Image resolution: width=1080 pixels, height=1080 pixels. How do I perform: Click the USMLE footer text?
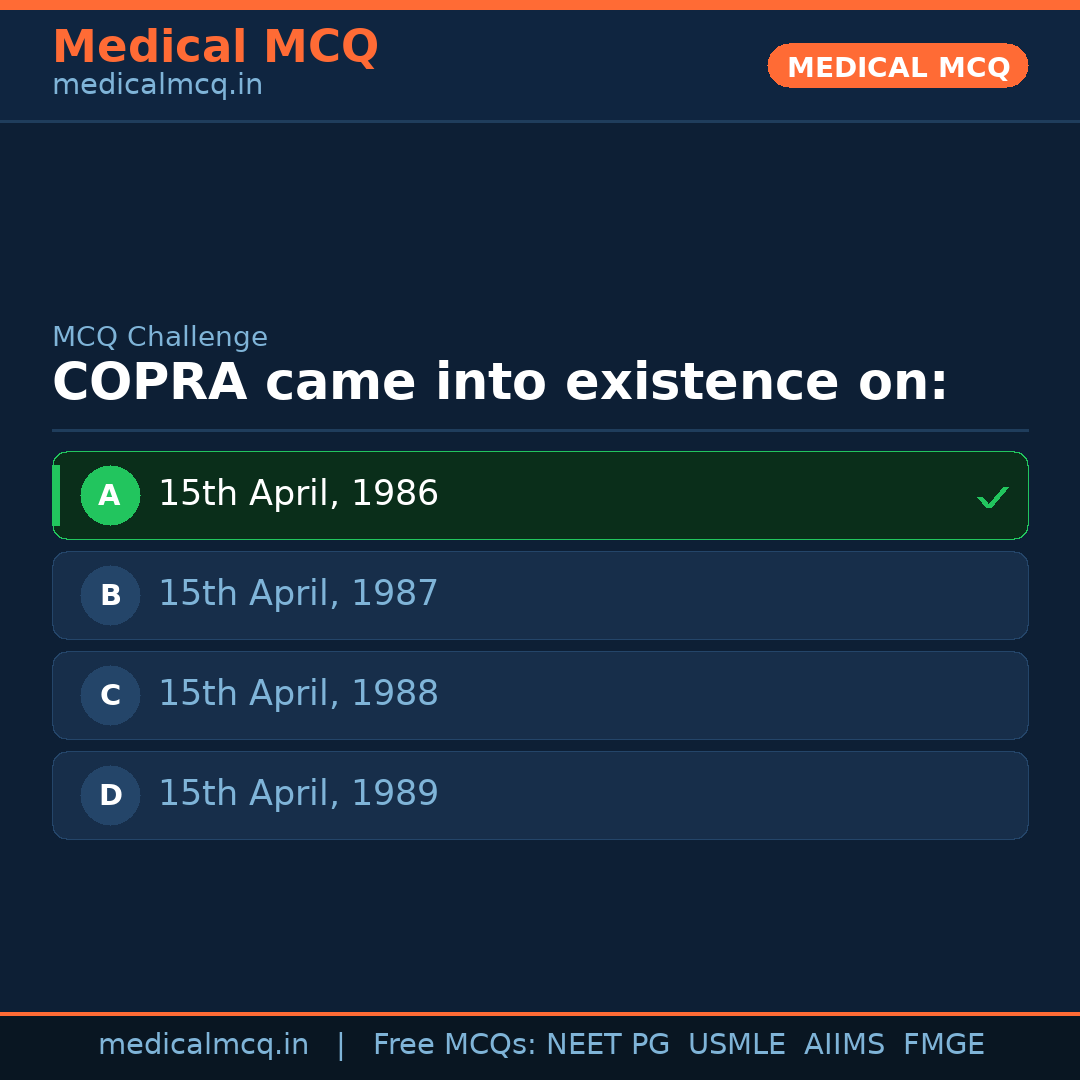[736, 1045]
